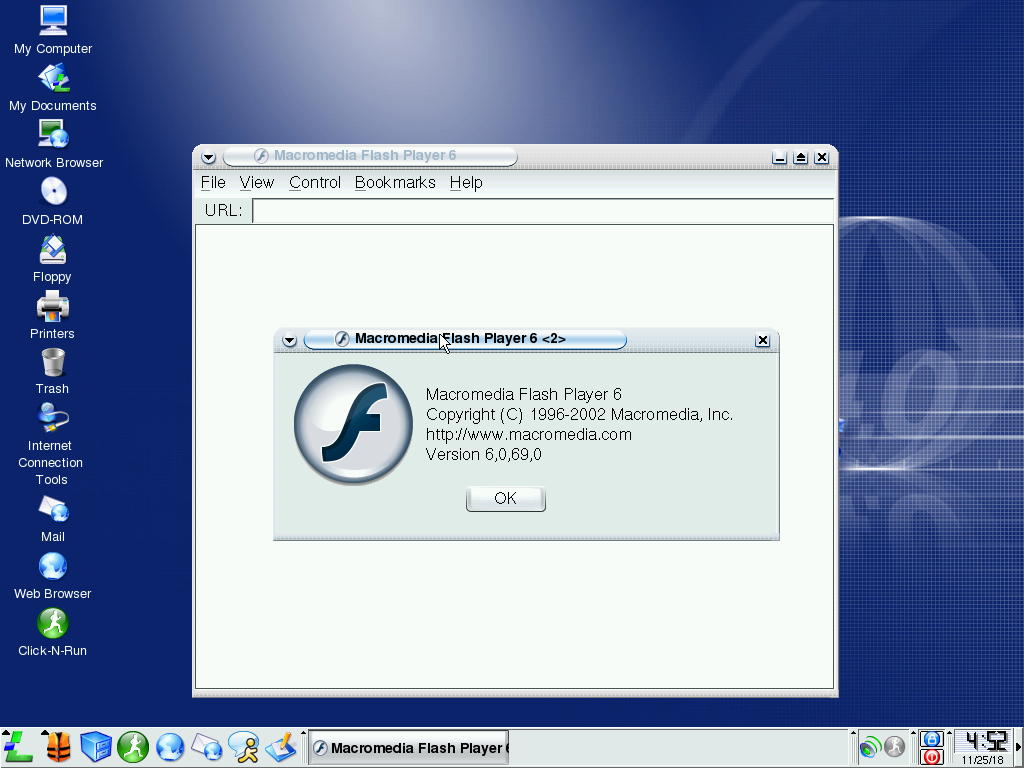Select the Floppy desktop icon
The width and height of the screenshot is (1024, 768).
(x=52, y=259)
